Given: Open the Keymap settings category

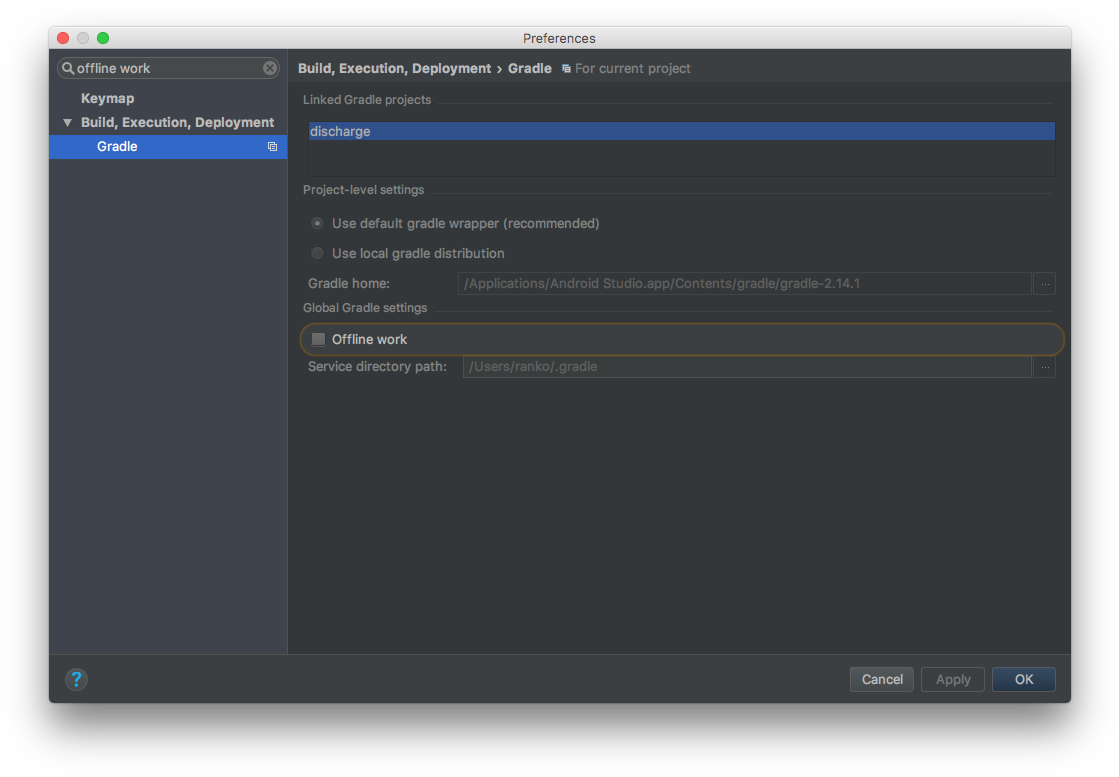Looking at the screenshot, I should [x=107, y=99].
